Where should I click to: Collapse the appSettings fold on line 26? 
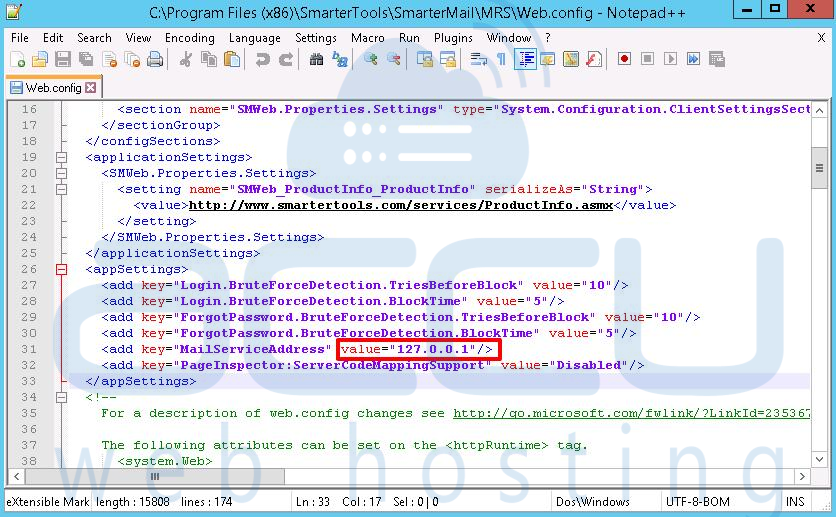[61, 269]
